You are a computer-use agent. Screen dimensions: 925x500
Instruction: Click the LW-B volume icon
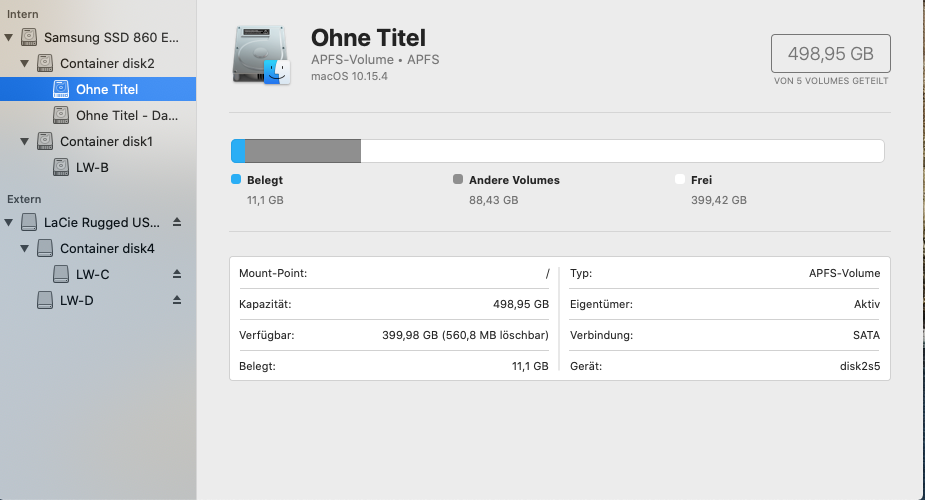(x=61, y=168)
